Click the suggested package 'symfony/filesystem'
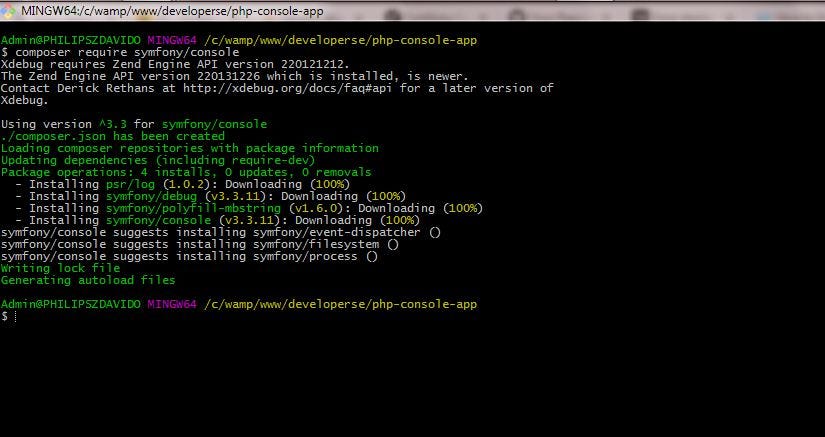The width and height of the screenshot is (825, 437). (316, 245)
